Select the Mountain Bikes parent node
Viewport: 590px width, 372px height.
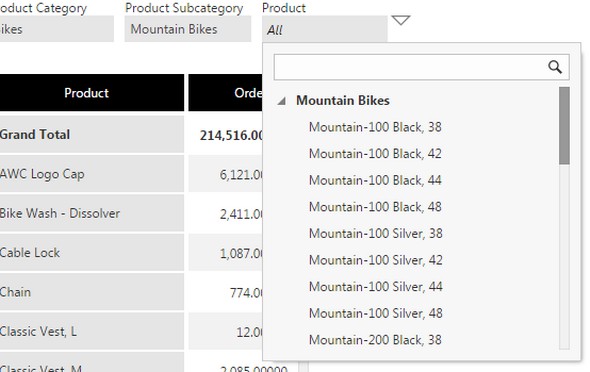pyautogui.click(x=343, y=101)
